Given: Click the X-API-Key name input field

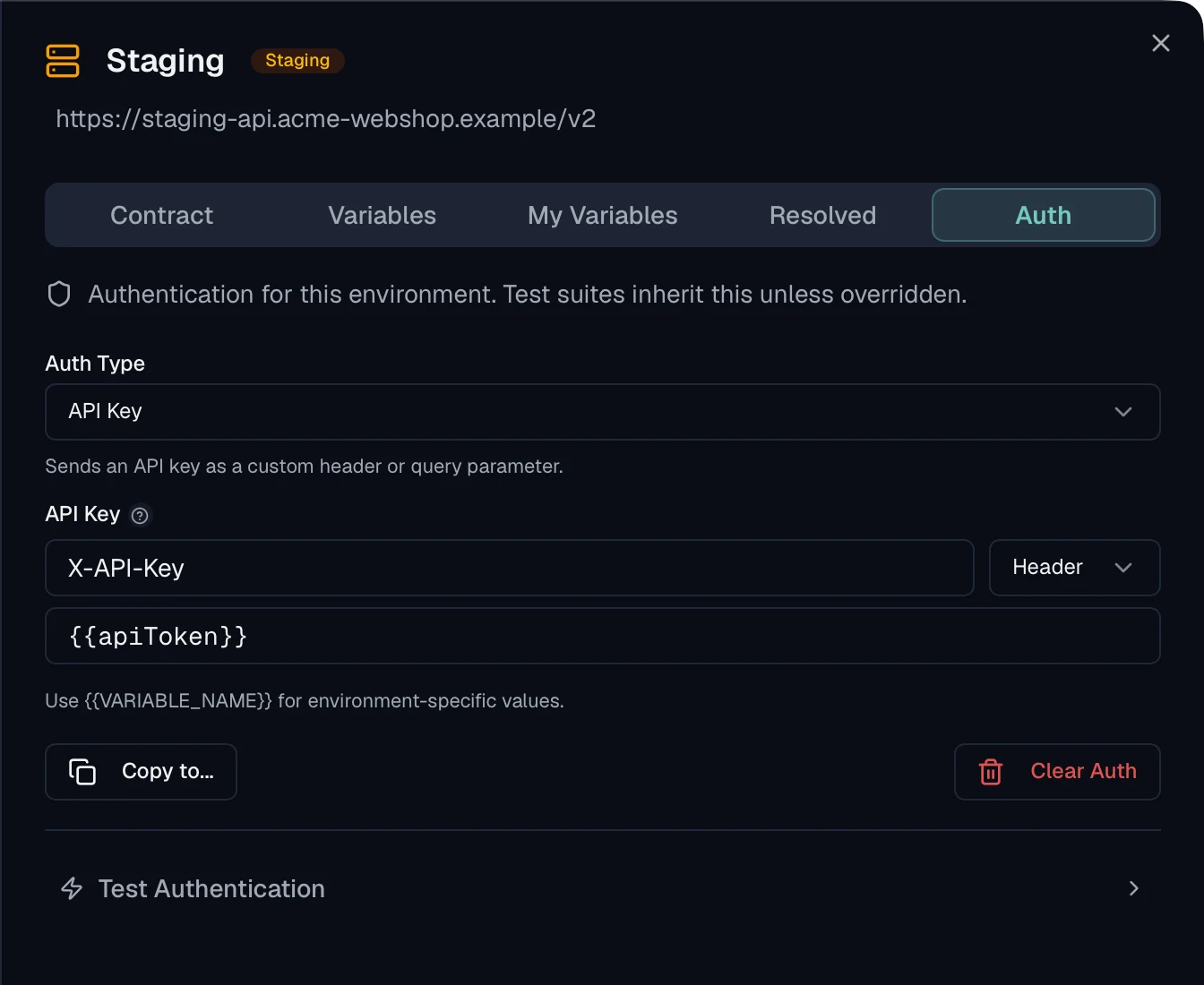Looking at the screenshot, I should point(510,568).
